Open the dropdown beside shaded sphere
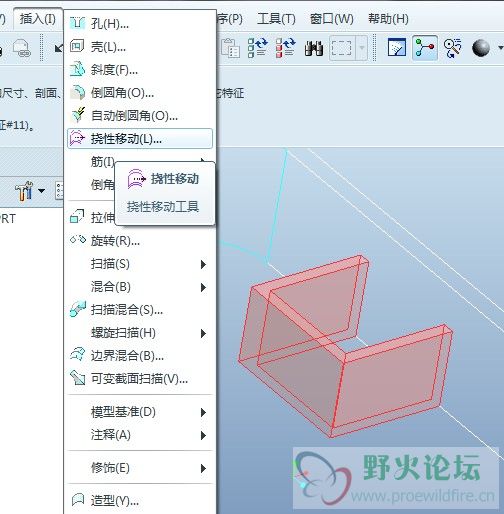Image resolution: width=504 pixels, height=514 pixels. point(500,48)
